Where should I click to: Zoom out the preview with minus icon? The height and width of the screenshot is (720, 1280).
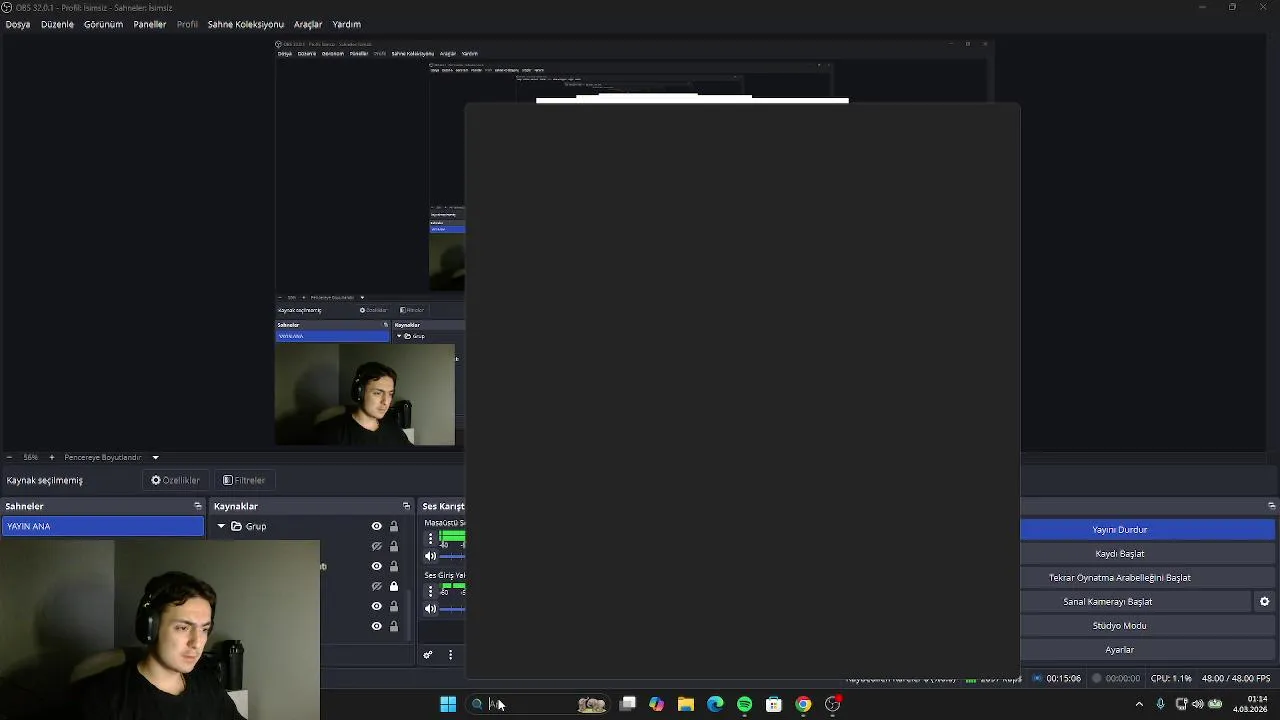tap(10, 457)
